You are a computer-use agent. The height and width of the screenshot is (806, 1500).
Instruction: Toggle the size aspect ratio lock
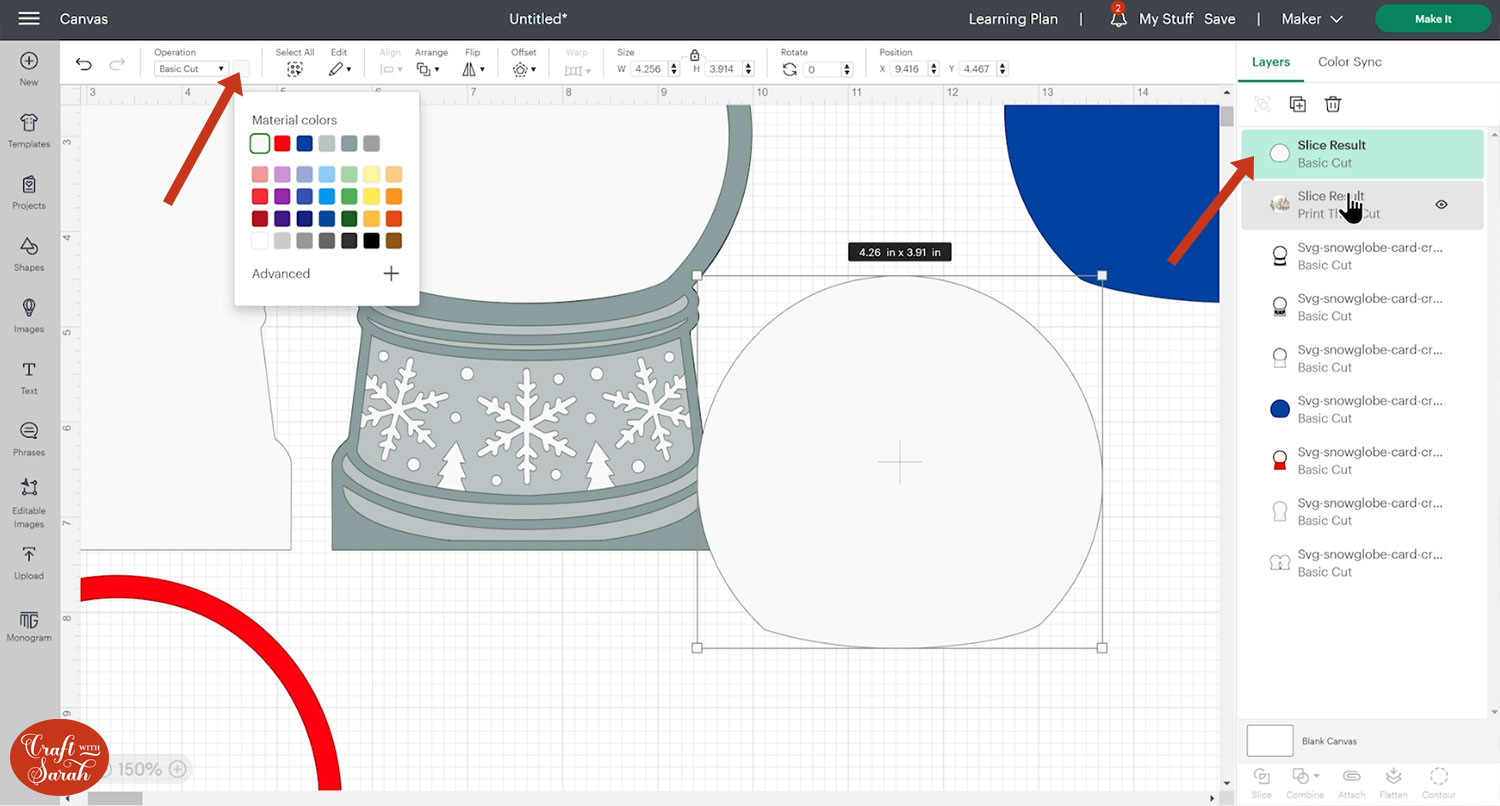[695, 56]
